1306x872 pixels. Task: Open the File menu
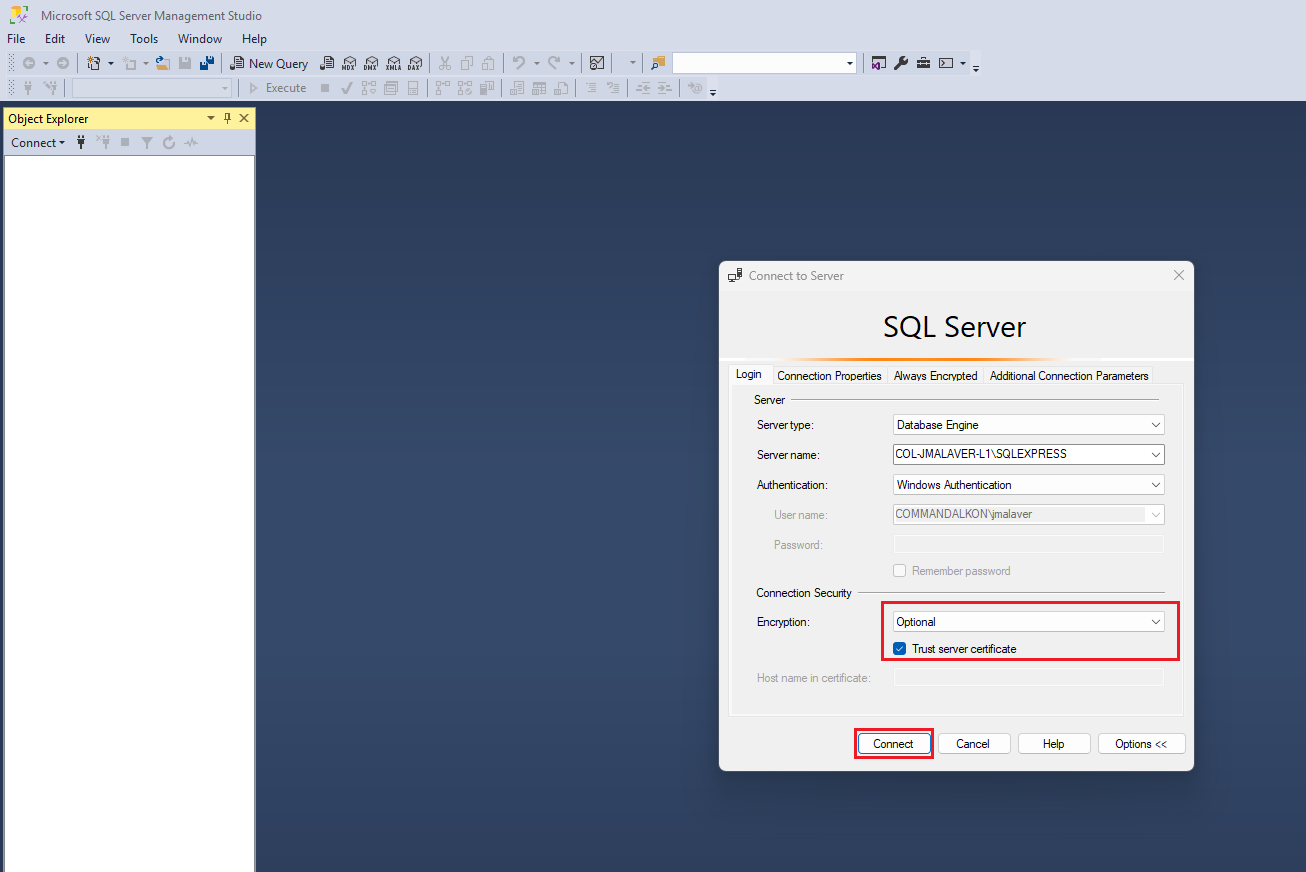[16, 39]
